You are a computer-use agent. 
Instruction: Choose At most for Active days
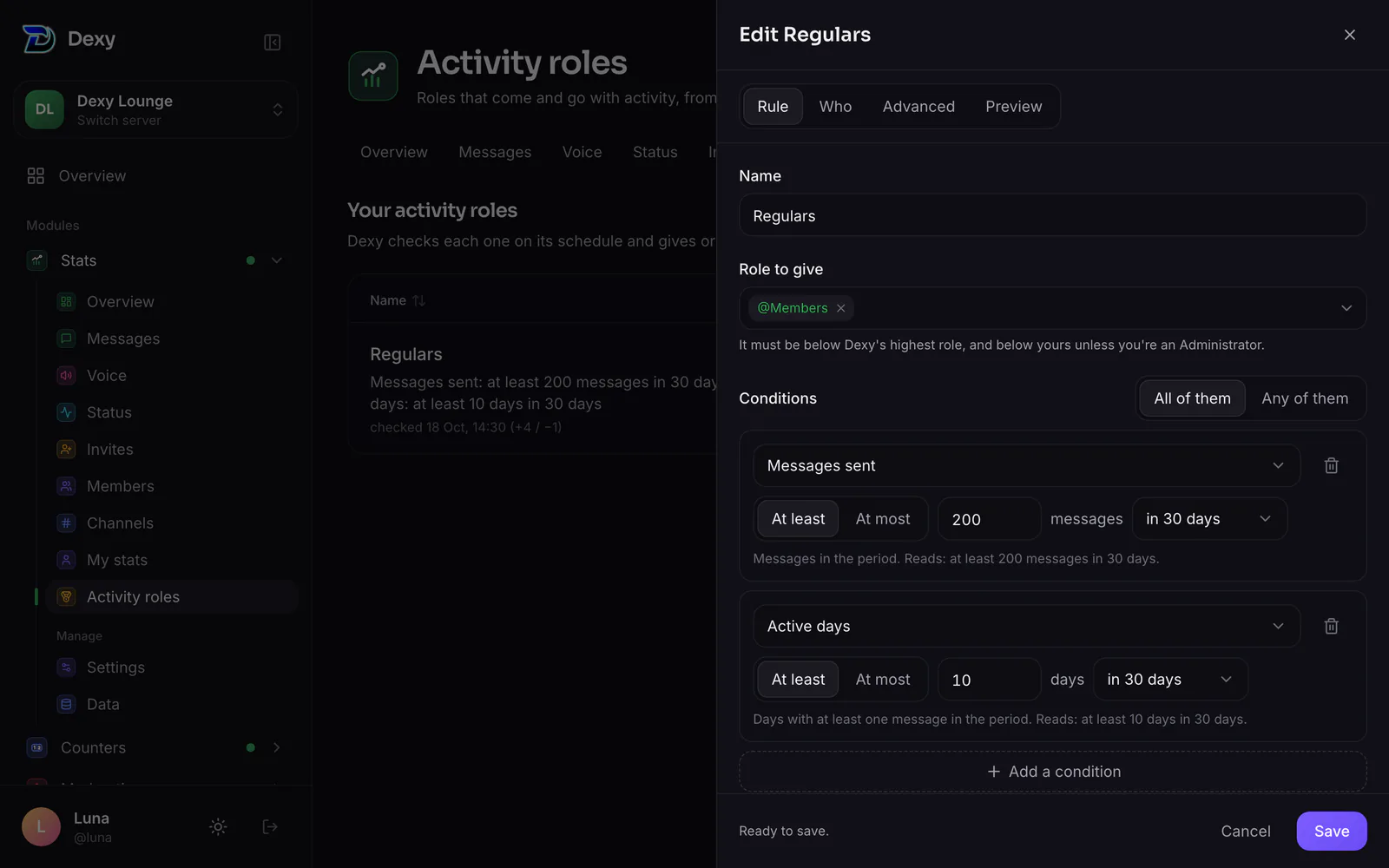pos(883,680)
